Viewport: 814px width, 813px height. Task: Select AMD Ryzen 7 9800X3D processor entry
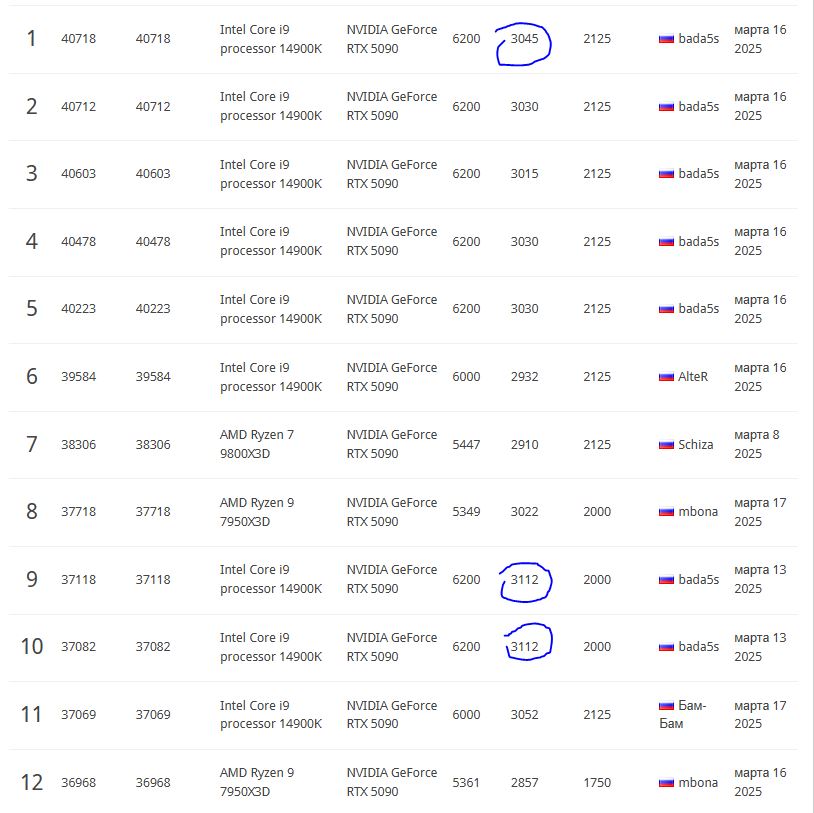257,444
